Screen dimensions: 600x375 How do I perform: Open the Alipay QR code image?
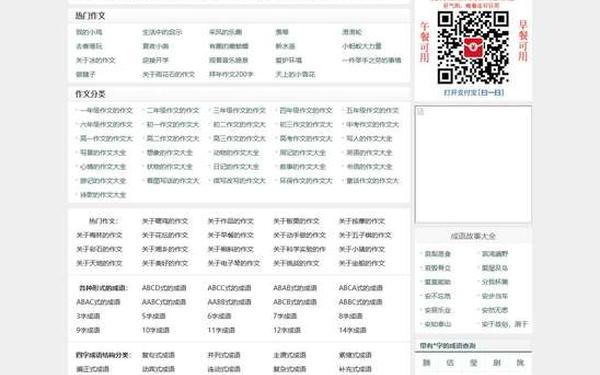tap(473, 47)
